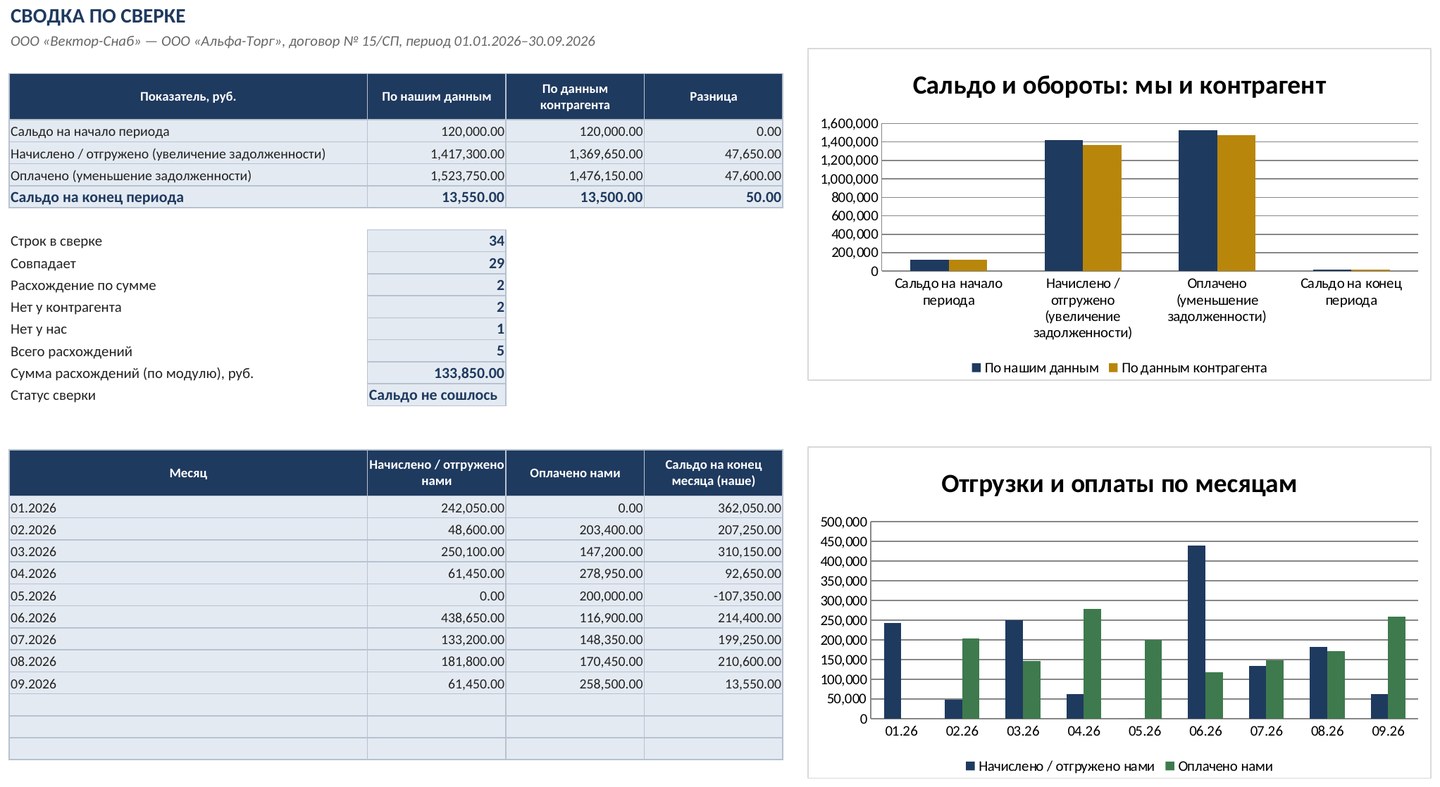The image size is (1440, 787).
Task: Select the status cell 'Сальдо не сошлось'
Action: tap(437, 395)
